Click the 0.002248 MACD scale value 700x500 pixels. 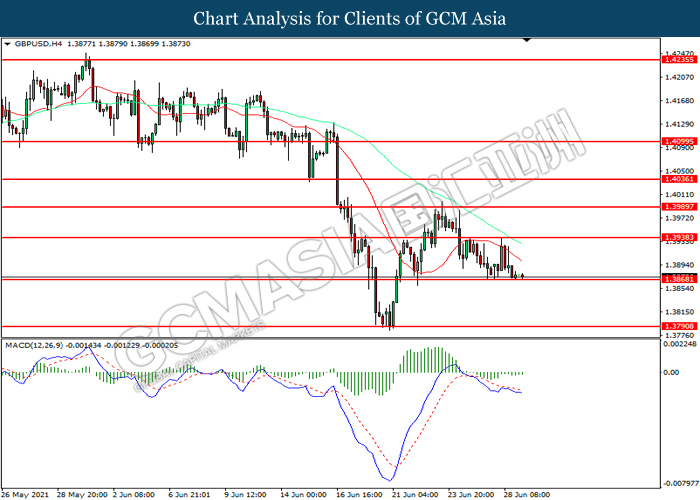[680, 345]
